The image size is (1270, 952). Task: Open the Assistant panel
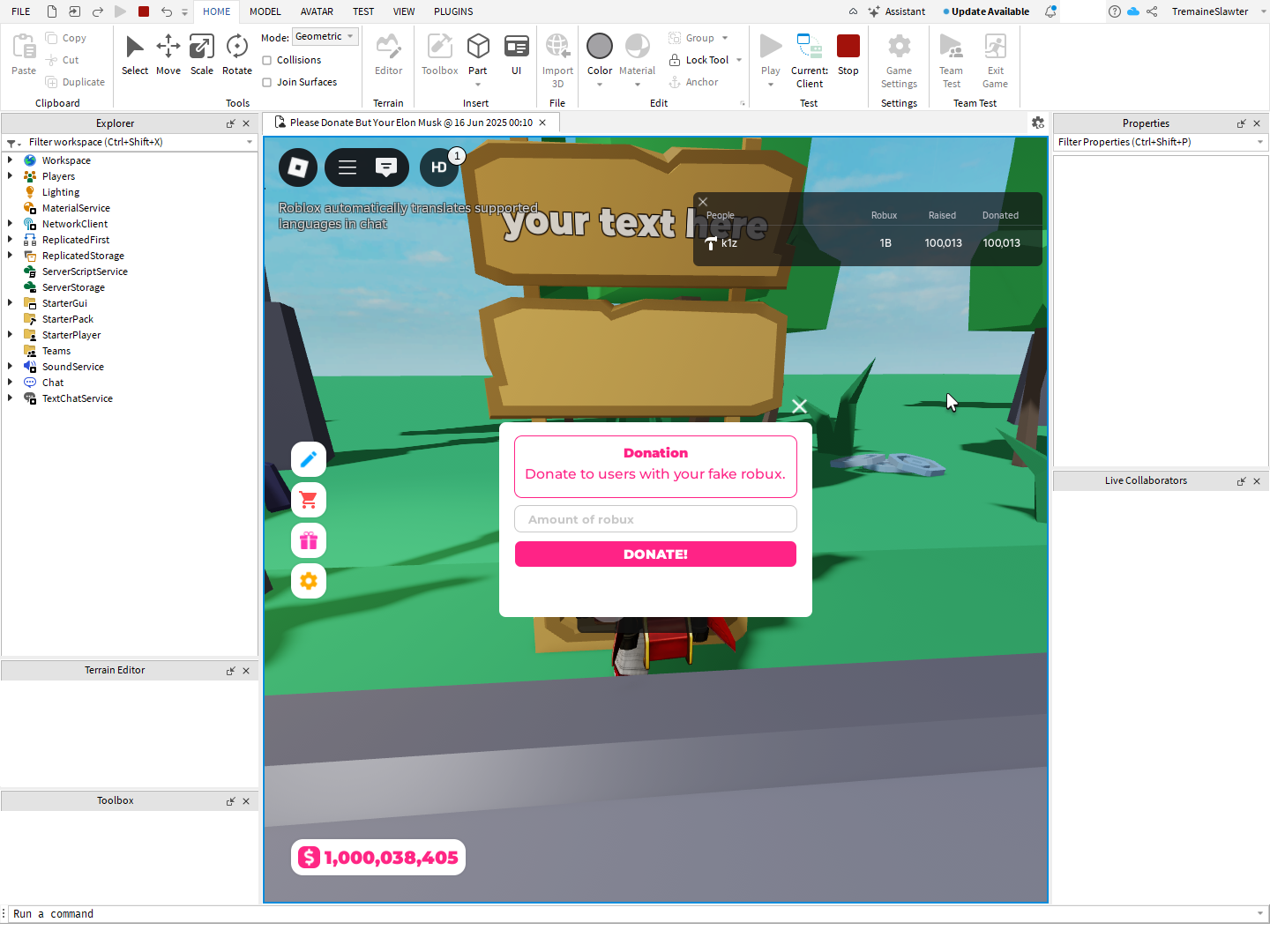point(897,11)
